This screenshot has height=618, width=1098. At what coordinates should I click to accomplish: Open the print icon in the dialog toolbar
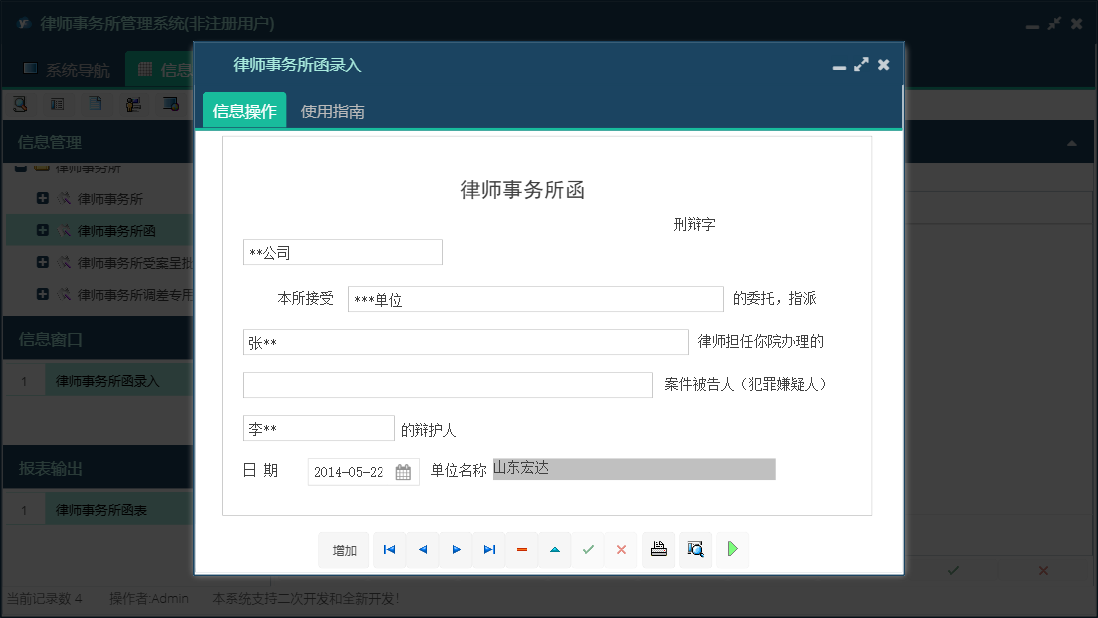[658, 549]
